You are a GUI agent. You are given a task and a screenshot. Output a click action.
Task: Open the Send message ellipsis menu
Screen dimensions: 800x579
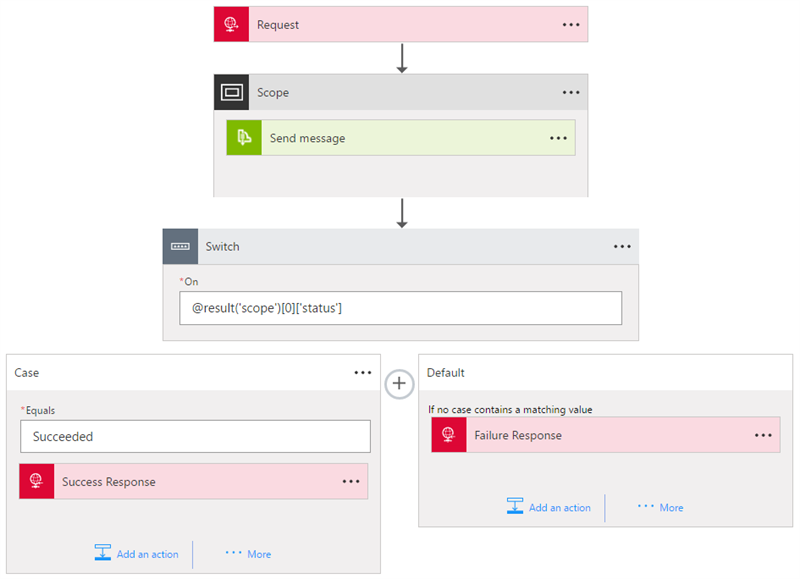click(x=558, y=138)
